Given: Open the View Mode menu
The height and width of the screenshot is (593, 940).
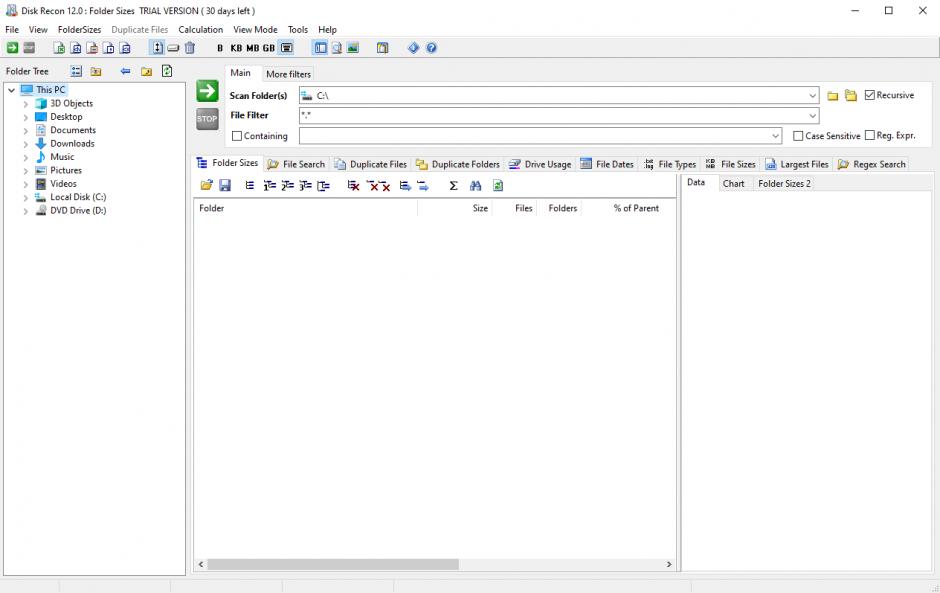Looking at the screenshot, I should pyautogui.click(x=255, y=29).
